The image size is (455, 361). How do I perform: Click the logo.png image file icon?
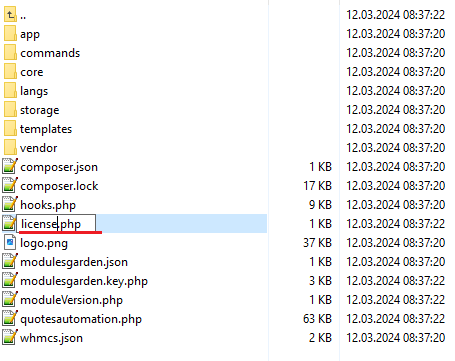[10, 242]
